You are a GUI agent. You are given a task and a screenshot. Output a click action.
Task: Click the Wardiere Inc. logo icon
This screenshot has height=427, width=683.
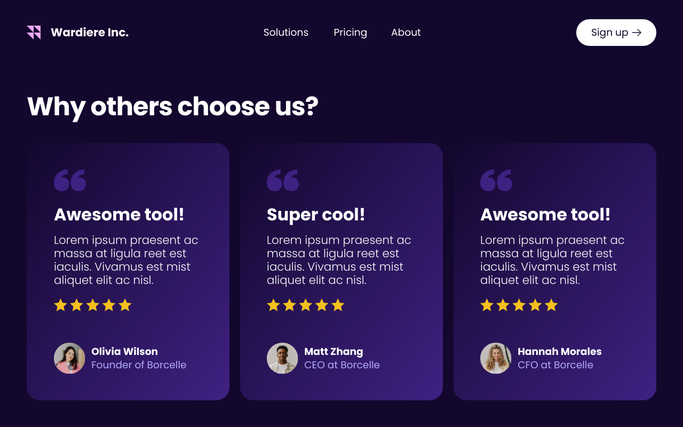pyautogui.click(x=34, y=32)
